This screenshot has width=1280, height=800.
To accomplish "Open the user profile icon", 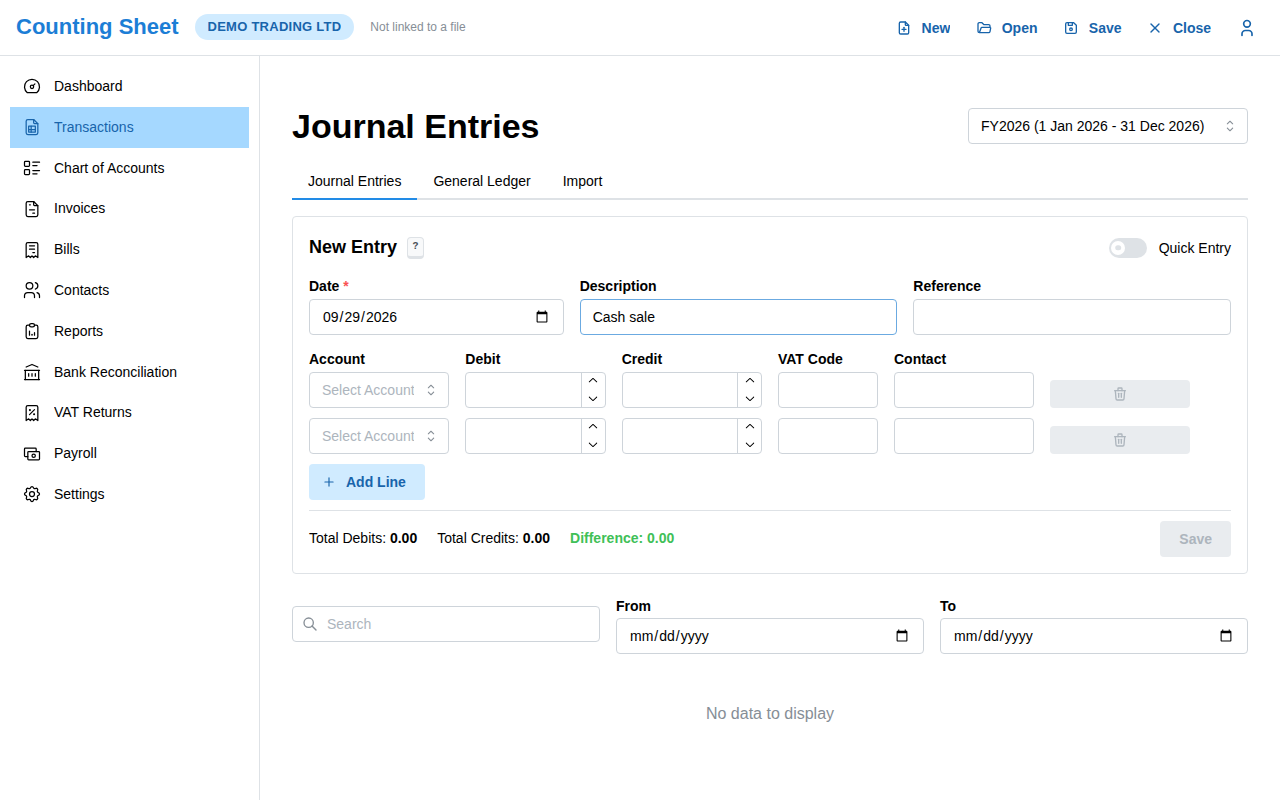I will tap(1246, 28).
